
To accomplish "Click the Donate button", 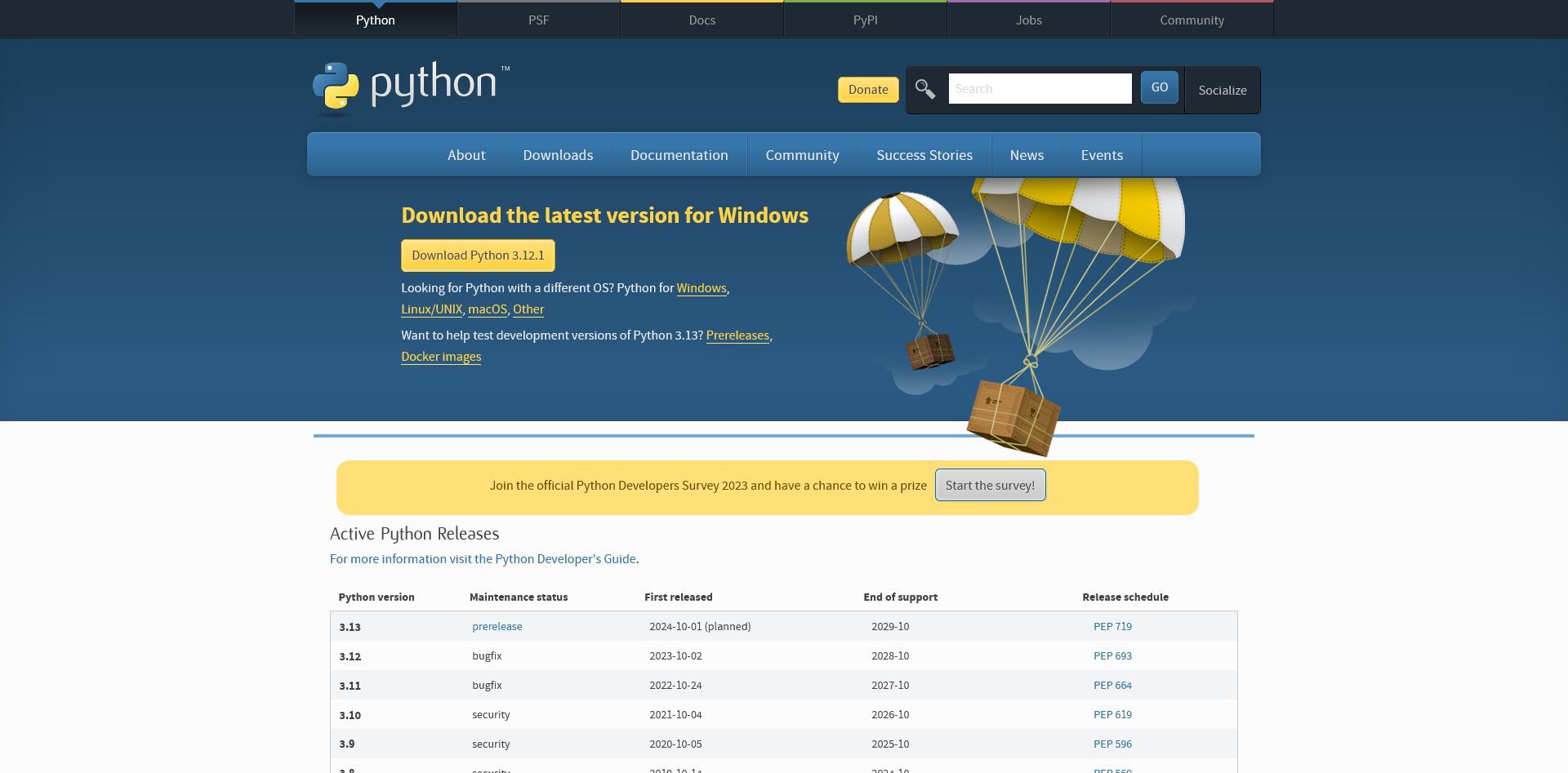I will [868, 90].
